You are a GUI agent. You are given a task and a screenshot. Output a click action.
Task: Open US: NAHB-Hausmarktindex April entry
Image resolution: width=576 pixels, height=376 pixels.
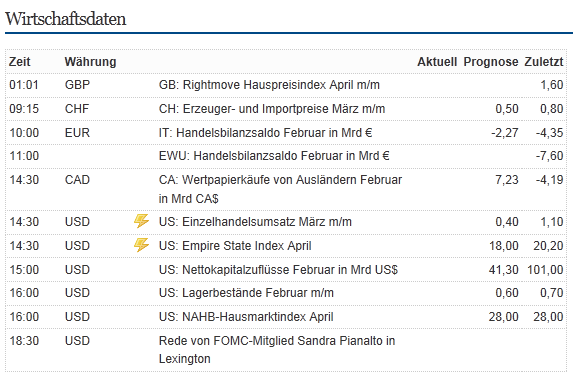[x=246, y=317]
